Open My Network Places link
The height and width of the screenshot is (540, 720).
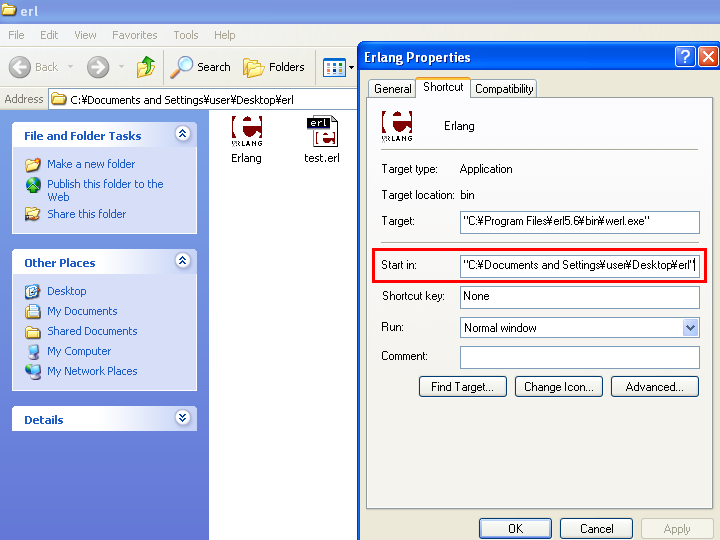click(92, 371)
